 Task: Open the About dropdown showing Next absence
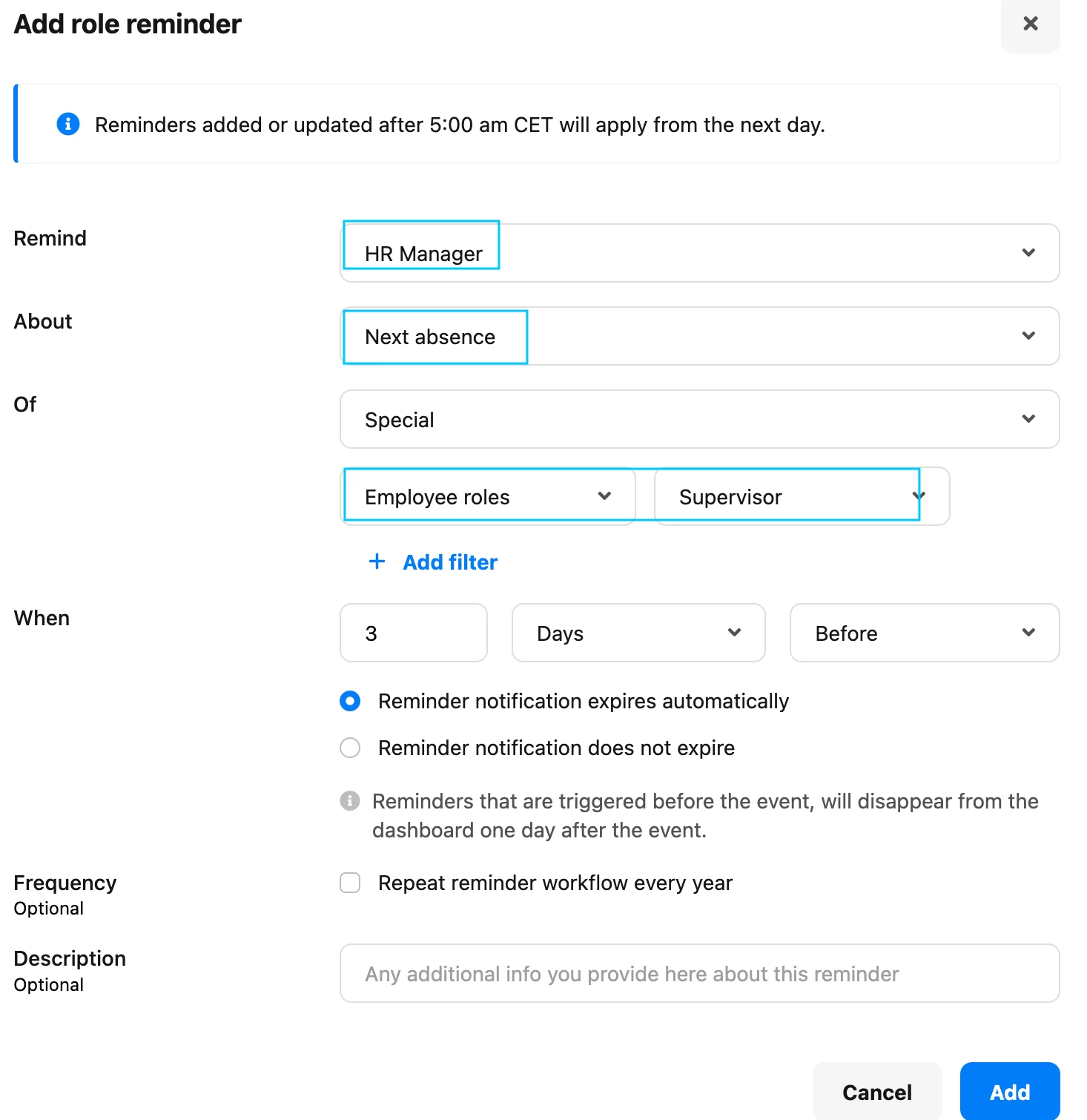[x=700, y=336]
